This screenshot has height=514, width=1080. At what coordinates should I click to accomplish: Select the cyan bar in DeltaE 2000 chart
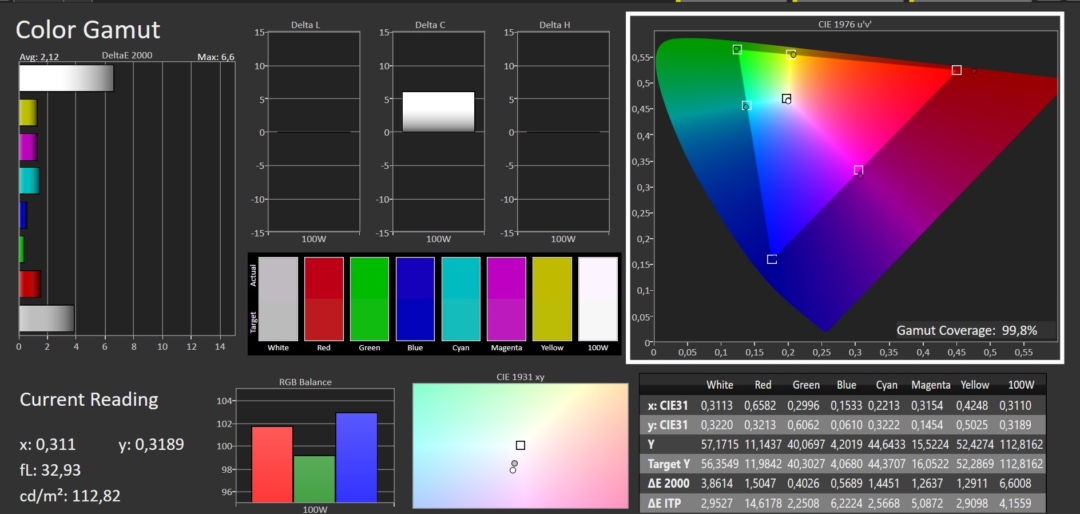click(29, 181)
